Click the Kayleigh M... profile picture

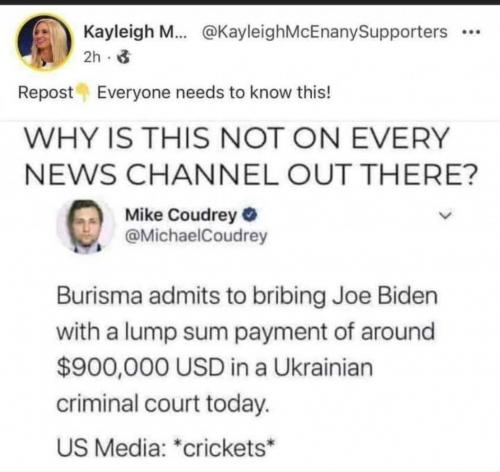click(x=44, y=43)
